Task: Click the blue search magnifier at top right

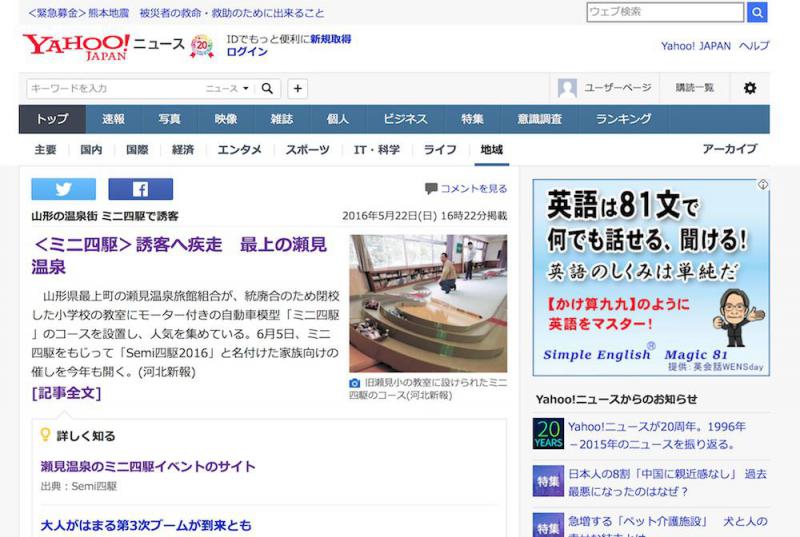Action: pyautogui.click(x=757, y=12)
